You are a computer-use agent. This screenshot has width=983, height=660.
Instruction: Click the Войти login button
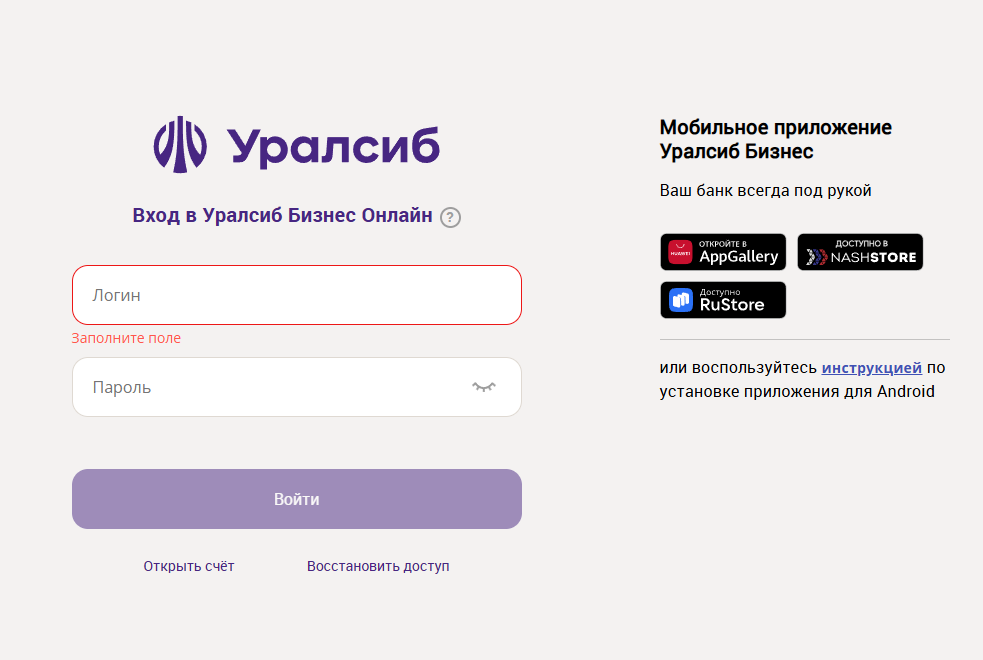[297, 499]
